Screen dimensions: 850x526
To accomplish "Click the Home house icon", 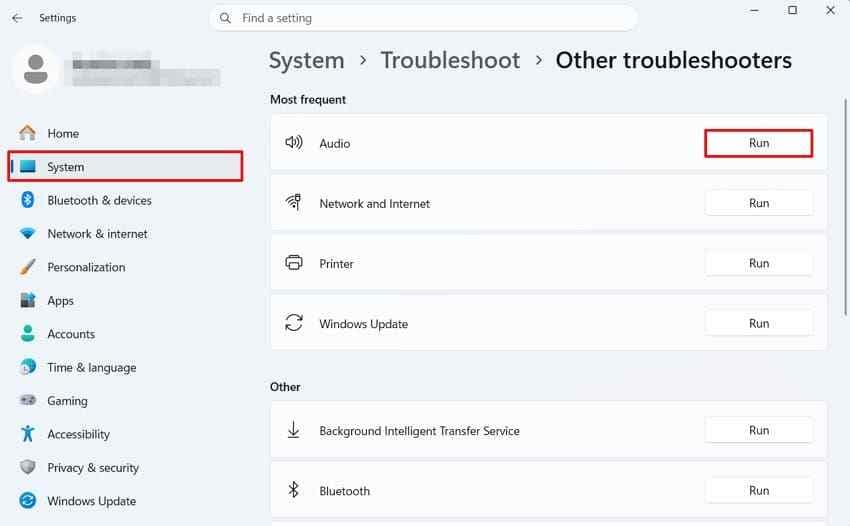I will 27,133.
